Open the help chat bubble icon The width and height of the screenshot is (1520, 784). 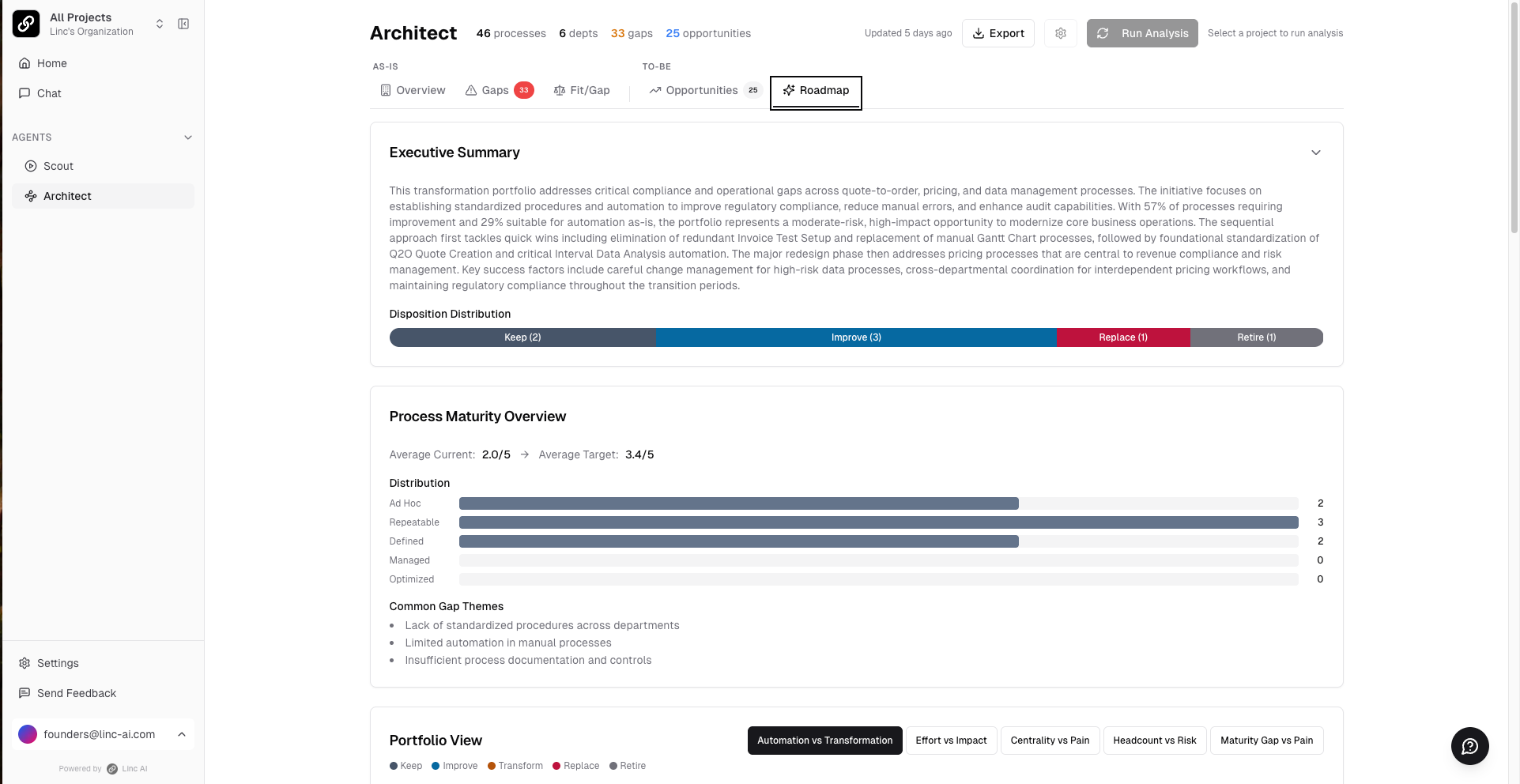(1469, 746)
